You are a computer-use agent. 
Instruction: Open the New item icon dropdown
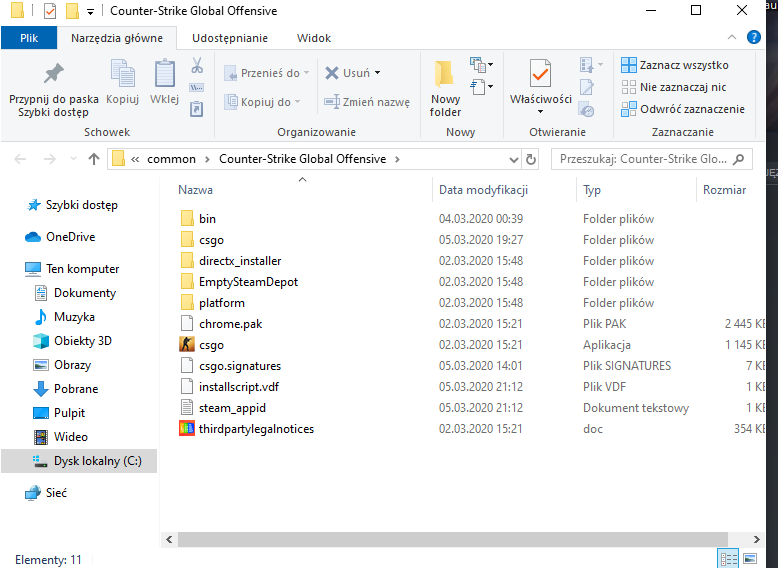[481, 64]
